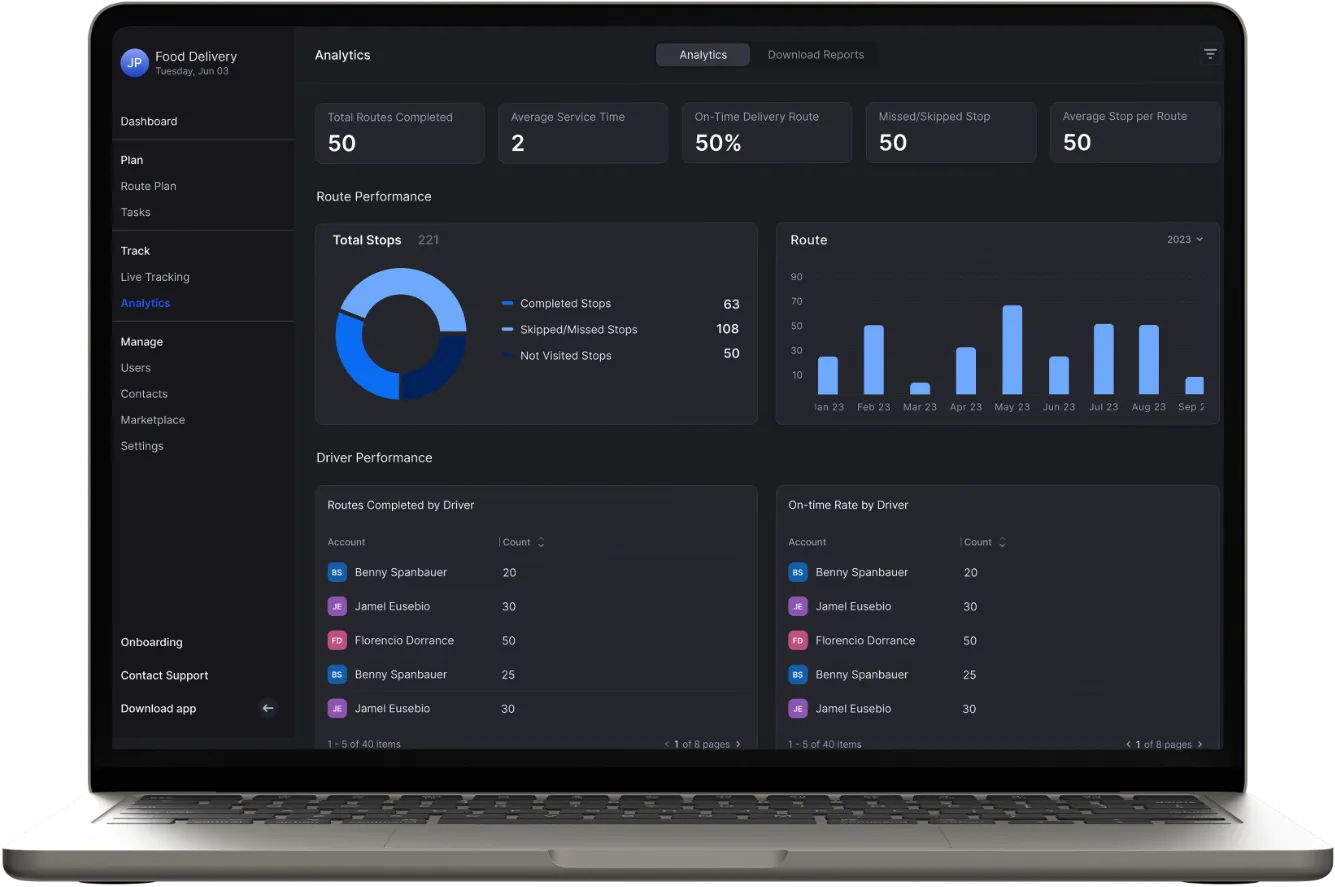Open Route Plan from the sidebar
Viewport: 1335px width, 887px height.
pyautogui.click(x=148, y=186)
